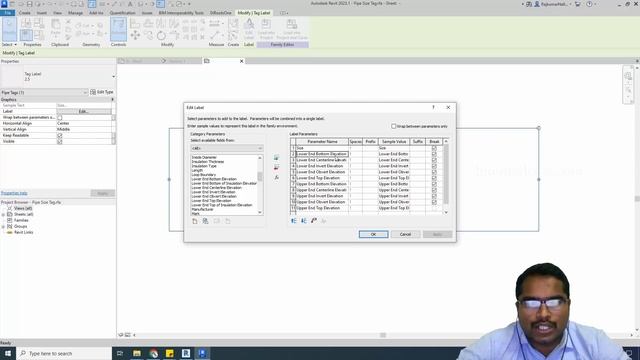Select Inside Diameter in category parameters list
640x360 pixels.
[x=204, y=158]
